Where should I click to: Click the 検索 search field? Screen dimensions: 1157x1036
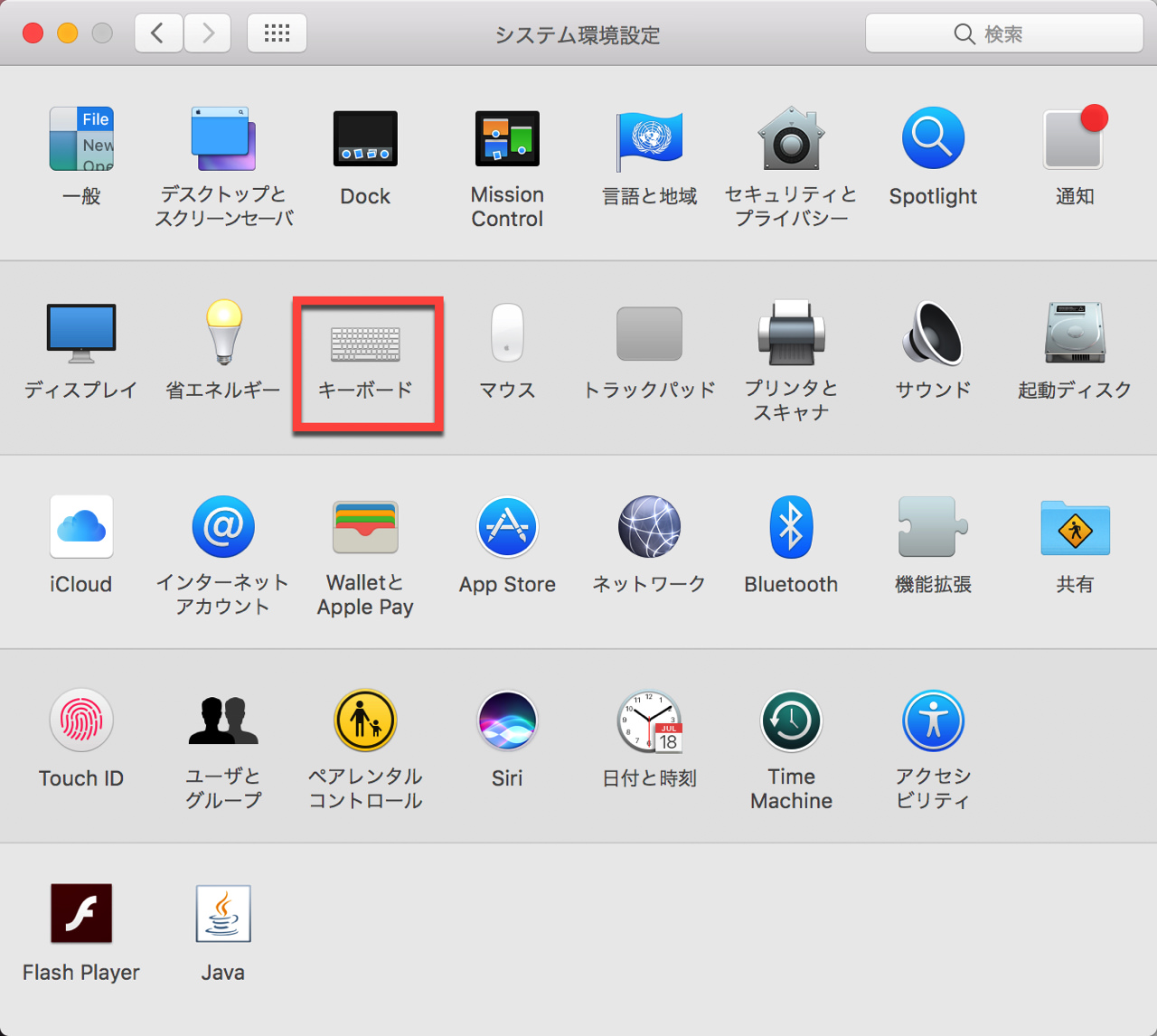click(1004, 33)
